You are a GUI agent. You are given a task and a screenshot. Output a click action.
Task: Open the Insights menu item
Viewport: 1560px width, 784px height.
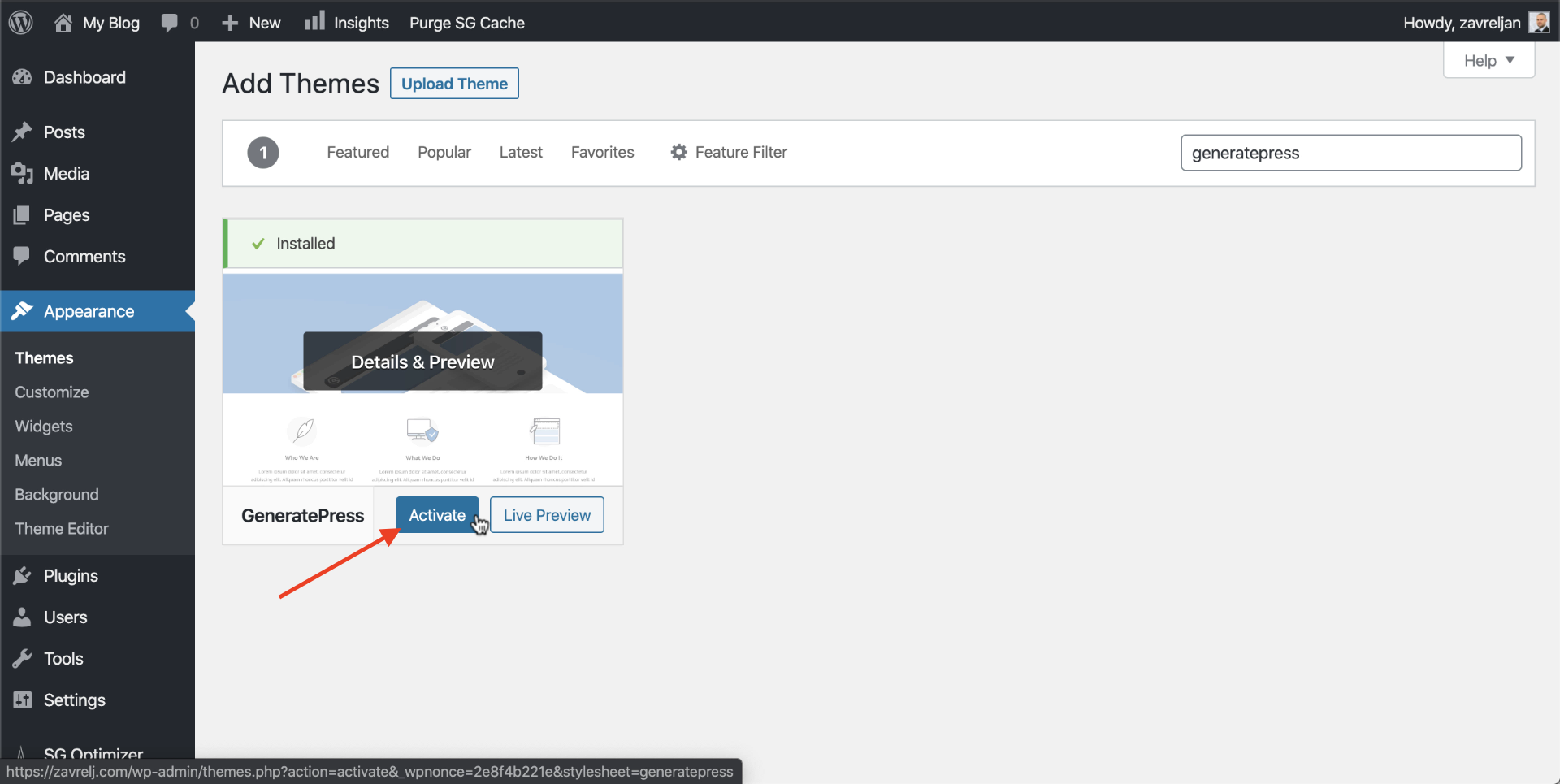[346, 23]
